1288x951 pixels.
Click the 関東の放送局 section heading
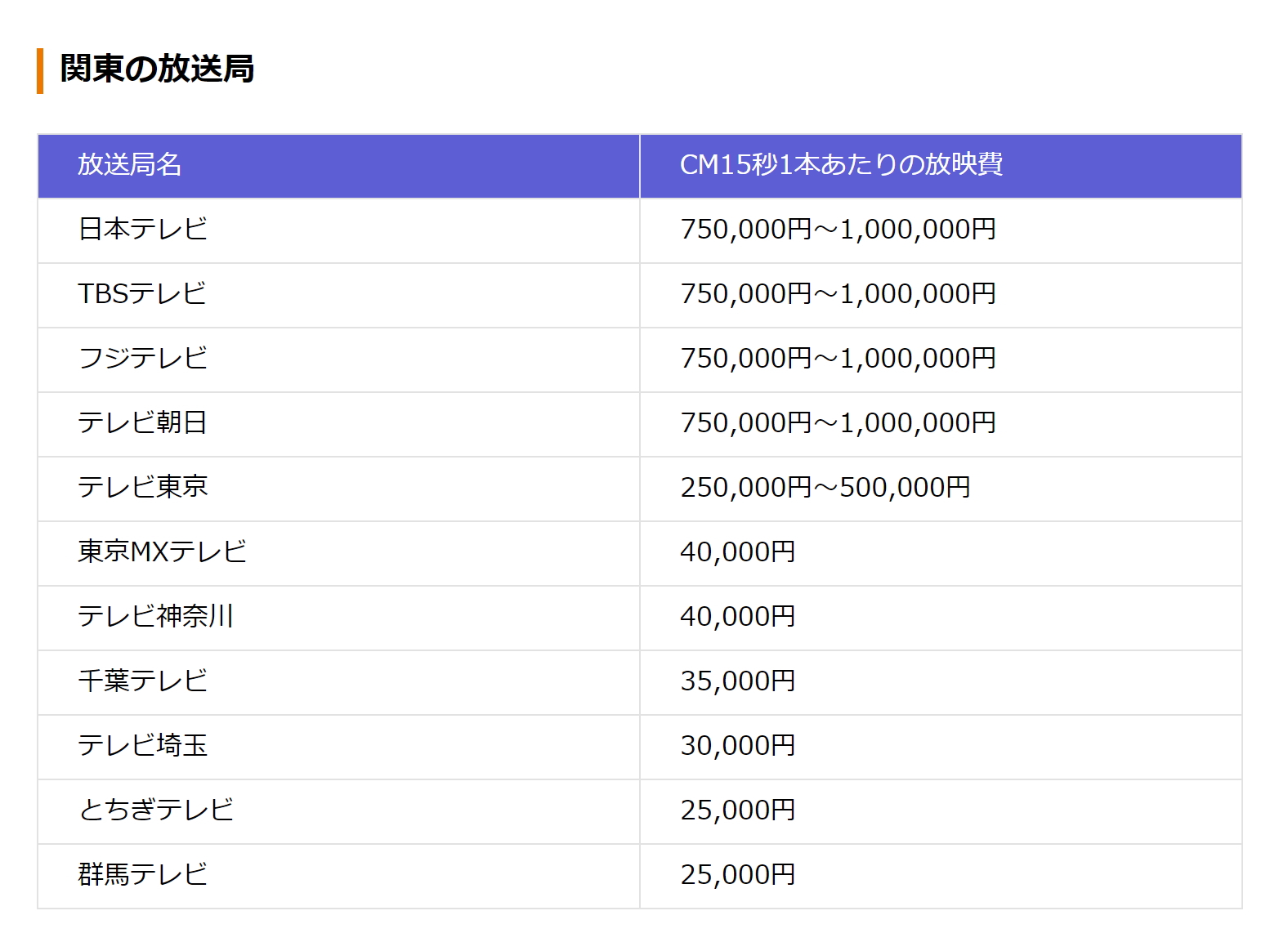click(157, 69)
